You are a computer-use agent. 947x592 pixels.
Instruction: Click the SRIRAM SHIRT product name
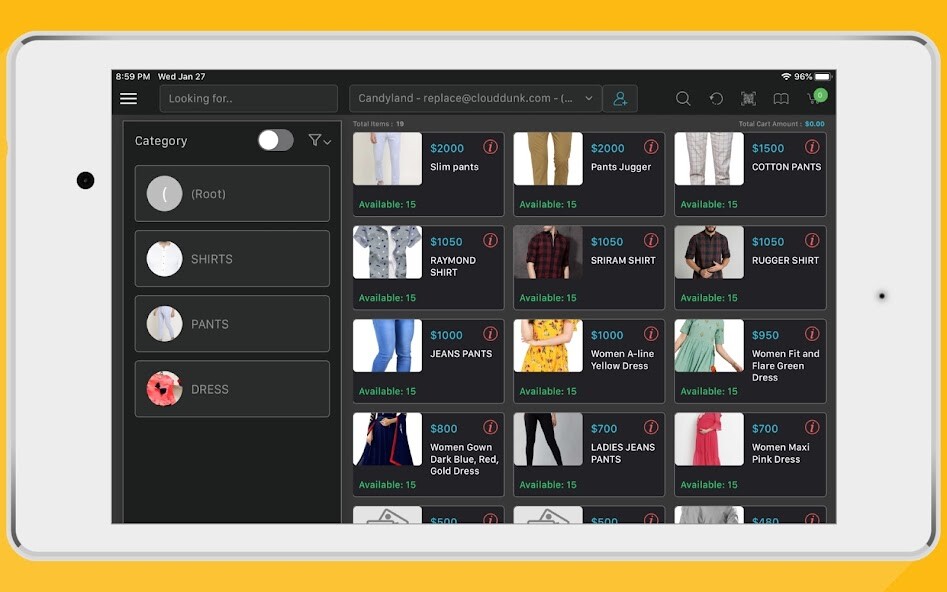coord(623,260)
